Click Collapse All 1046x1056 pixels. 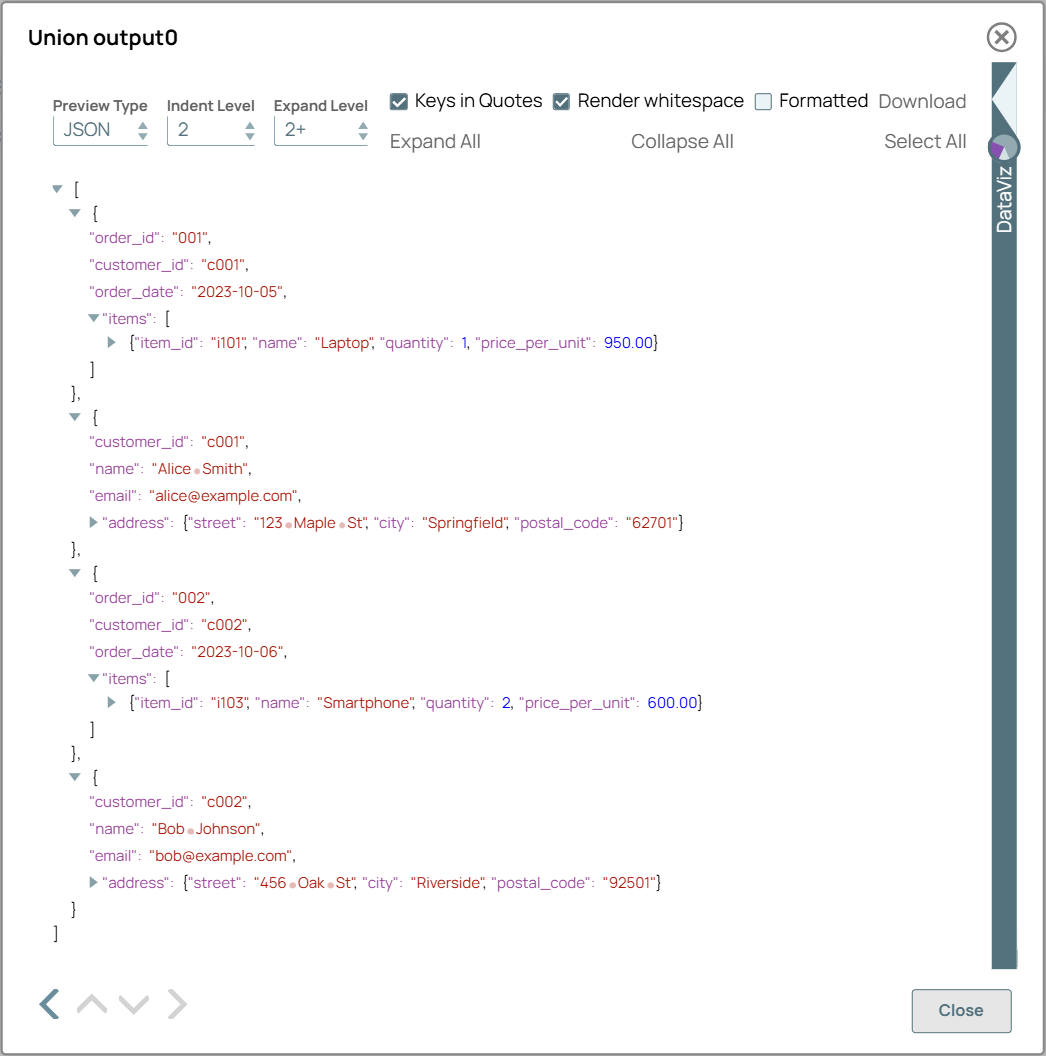point(682,142)
